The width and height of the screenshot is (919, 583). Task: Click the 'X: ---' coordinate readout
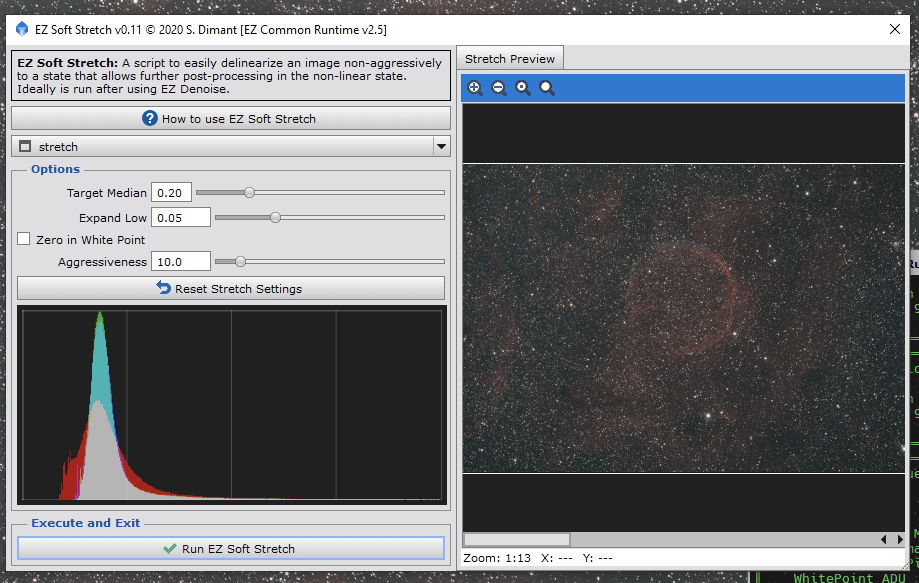point(557,558)
